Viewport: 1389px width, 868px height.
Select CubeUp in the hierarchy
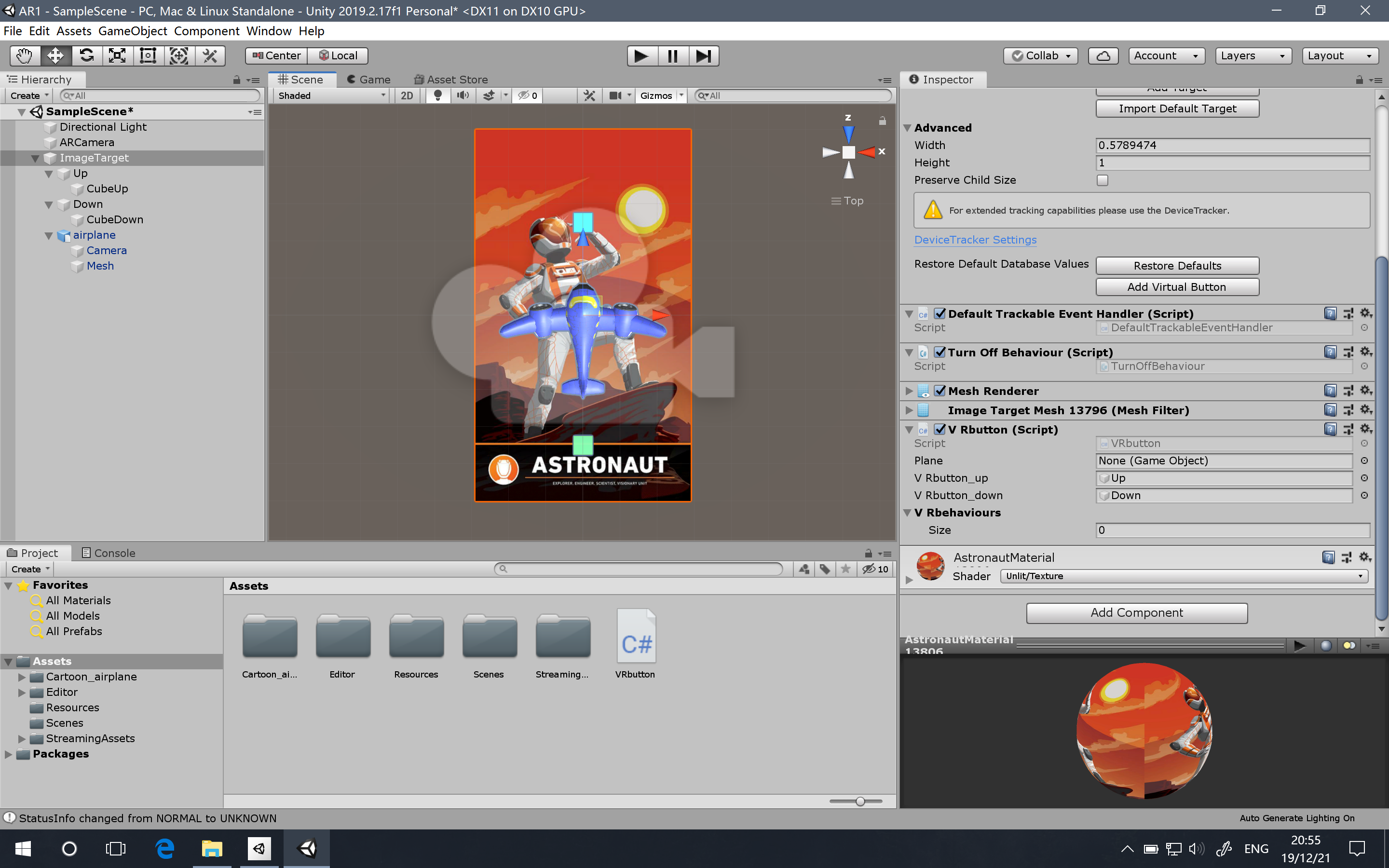coord(107,189)
